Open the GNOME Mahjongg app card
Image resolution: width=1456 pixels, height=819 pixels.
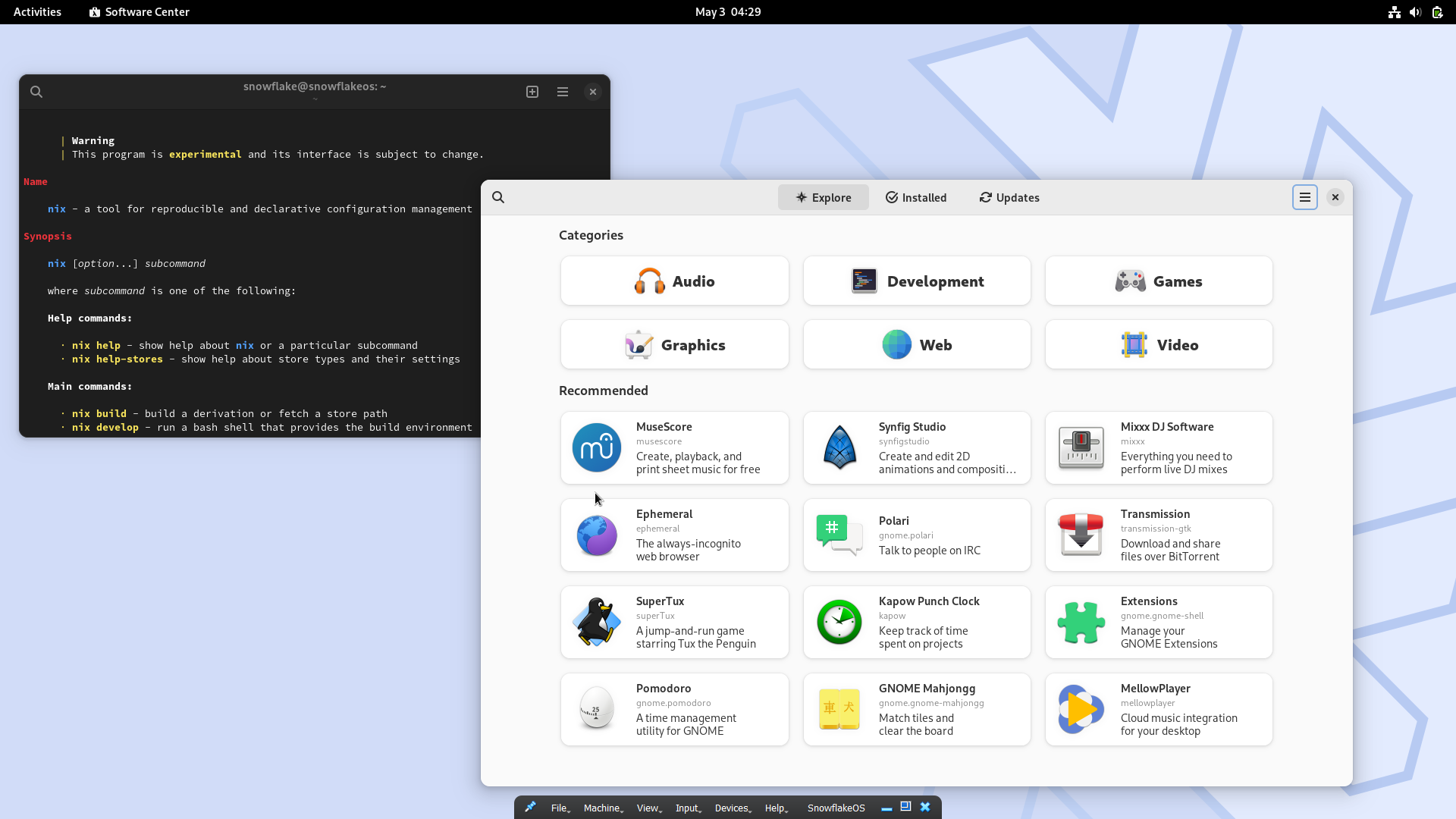coord(917,709)
